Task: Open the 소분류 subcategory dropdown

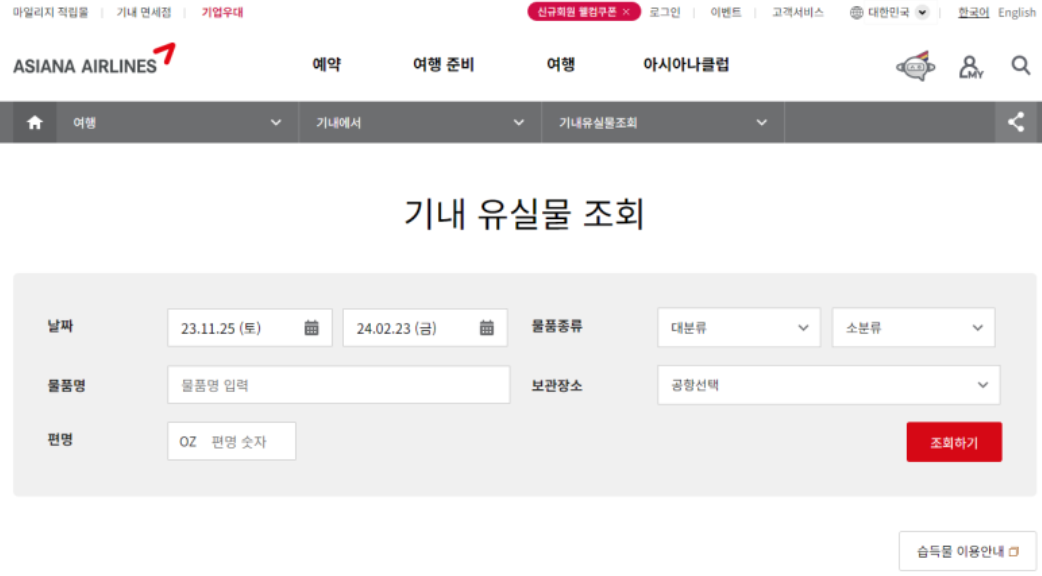Action: [914, 327]
